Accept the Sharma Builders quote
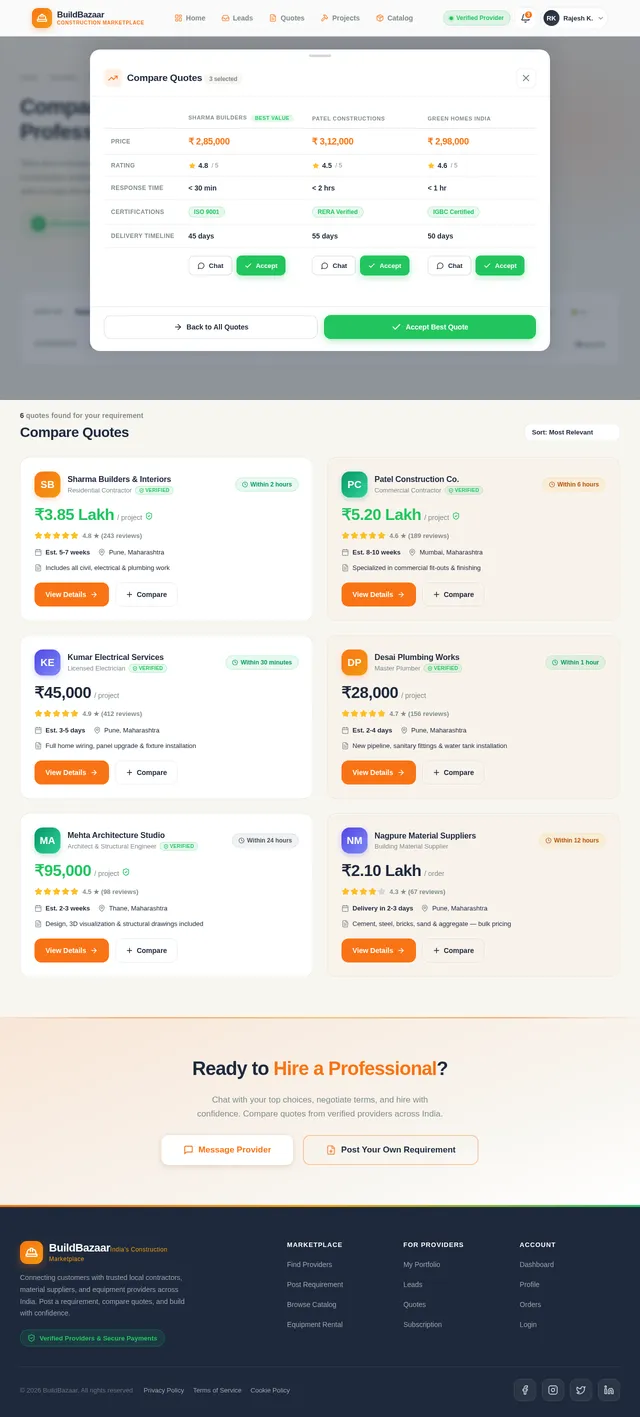Screen dimensions: 640x1417 tap(261, 265)
